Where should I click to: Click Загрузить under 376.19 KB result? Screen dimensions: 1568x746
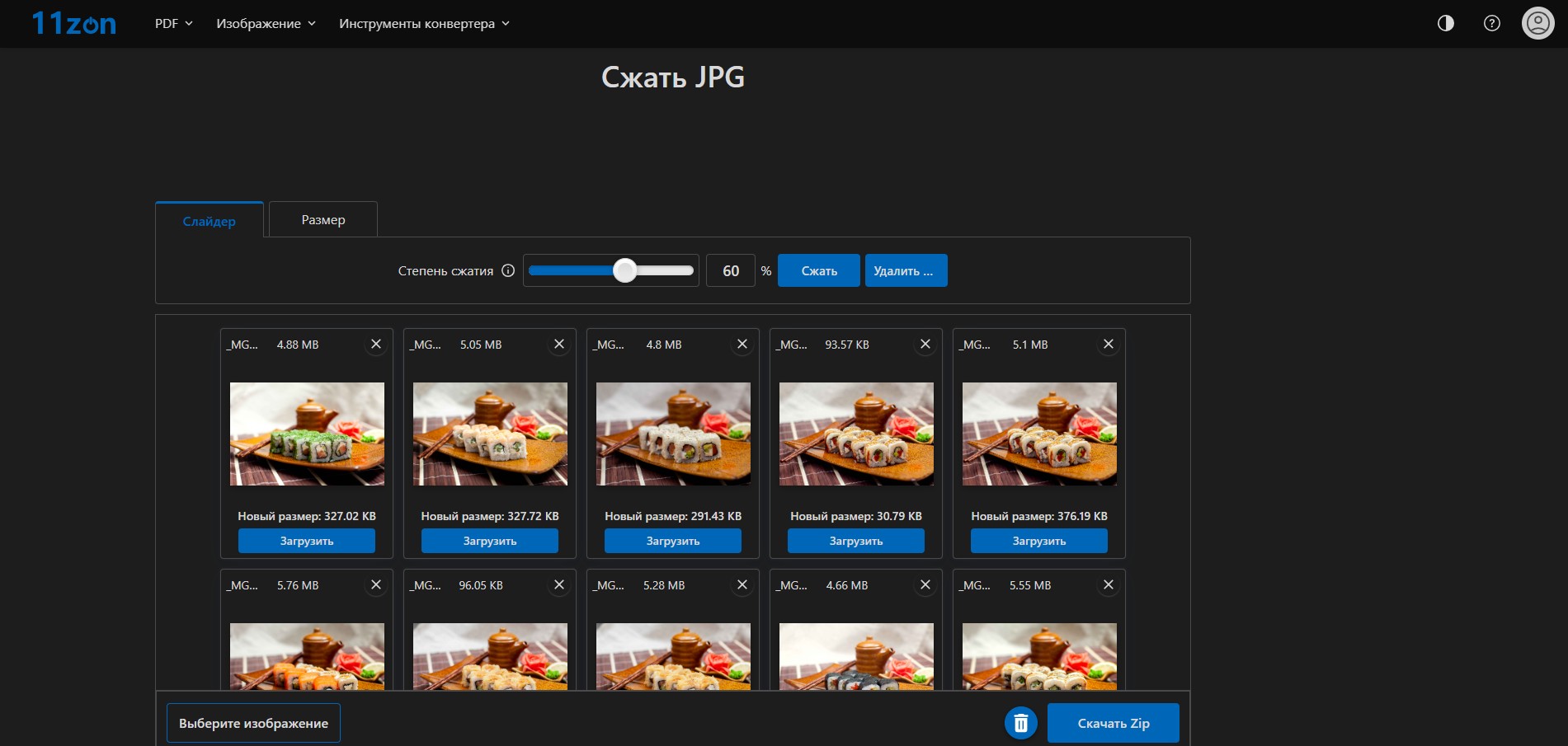click(x=1039, y=541)
